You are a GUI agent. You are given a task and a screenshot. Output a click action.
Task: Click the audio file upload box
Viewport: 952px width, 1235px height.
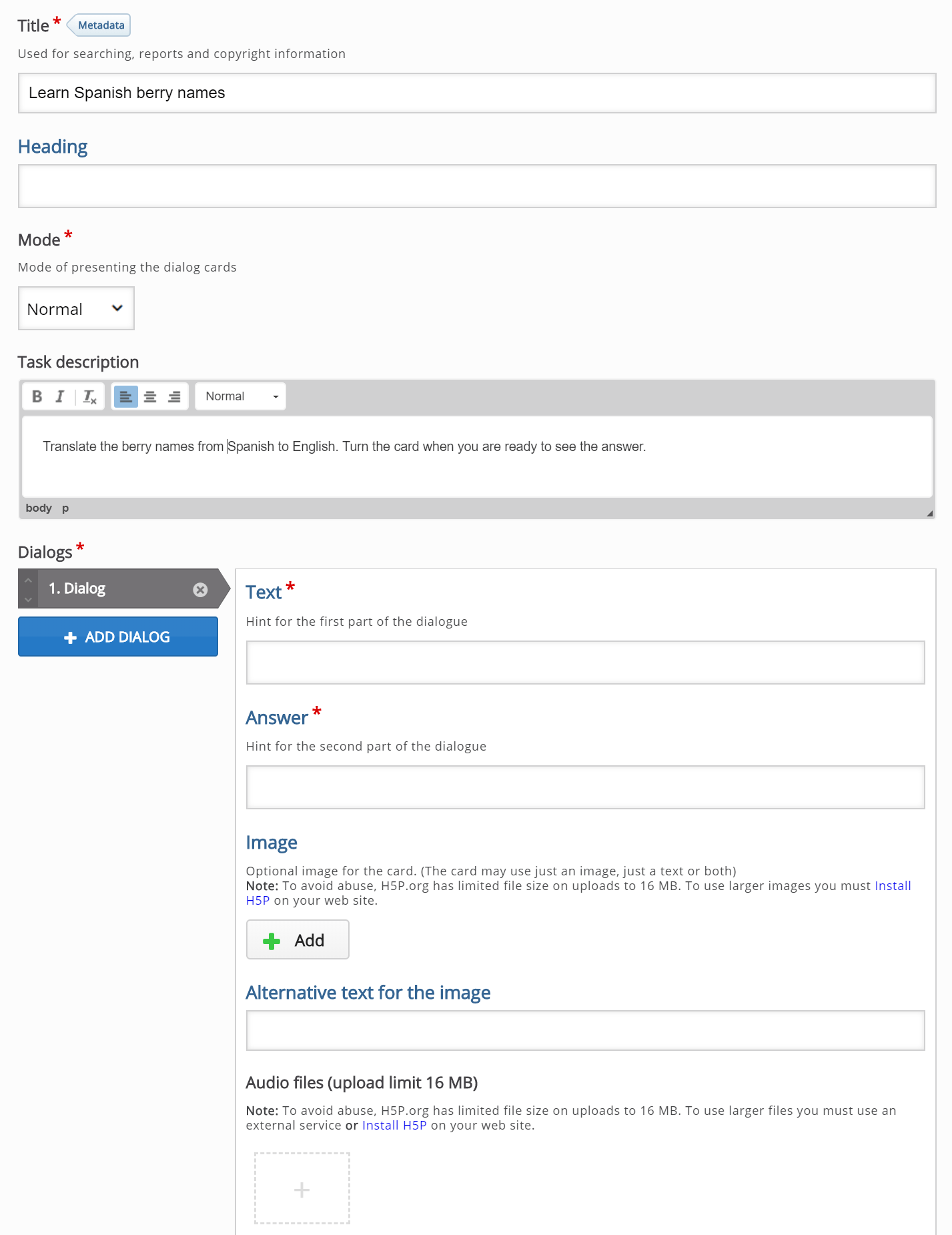tap(302, 1188)
